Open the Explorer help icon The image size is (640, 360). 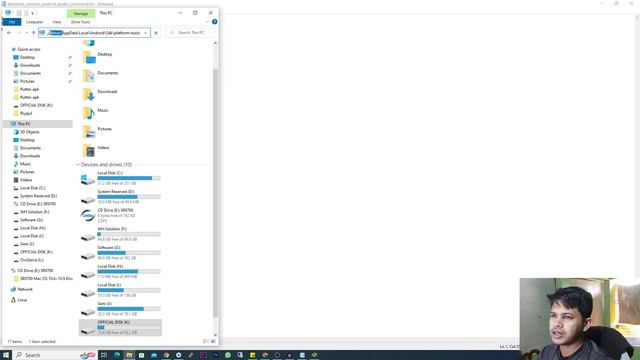click(214, 22)
